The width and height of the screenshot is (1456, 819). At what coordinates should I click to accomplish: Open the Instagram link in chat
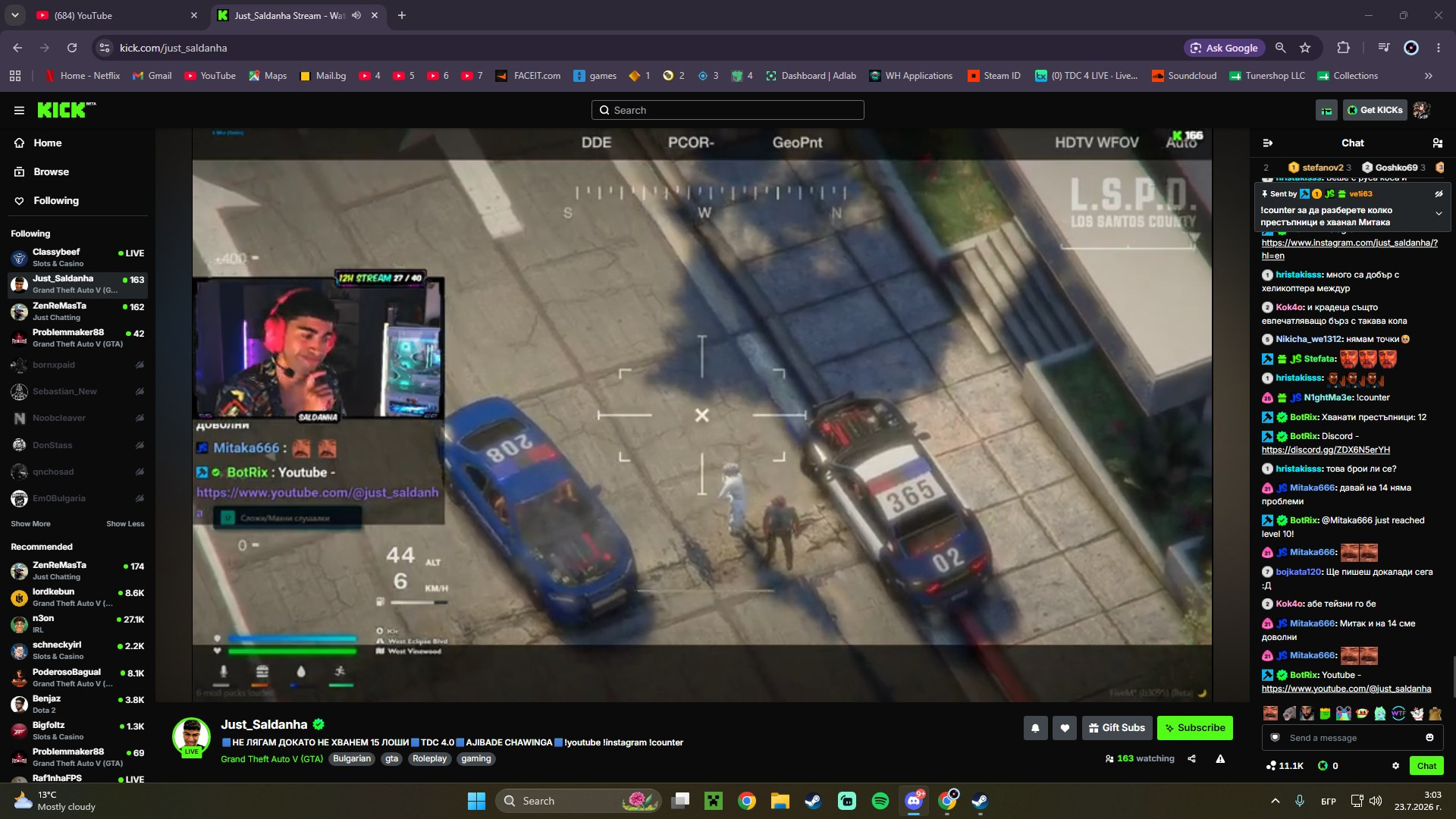[1349, 249]
